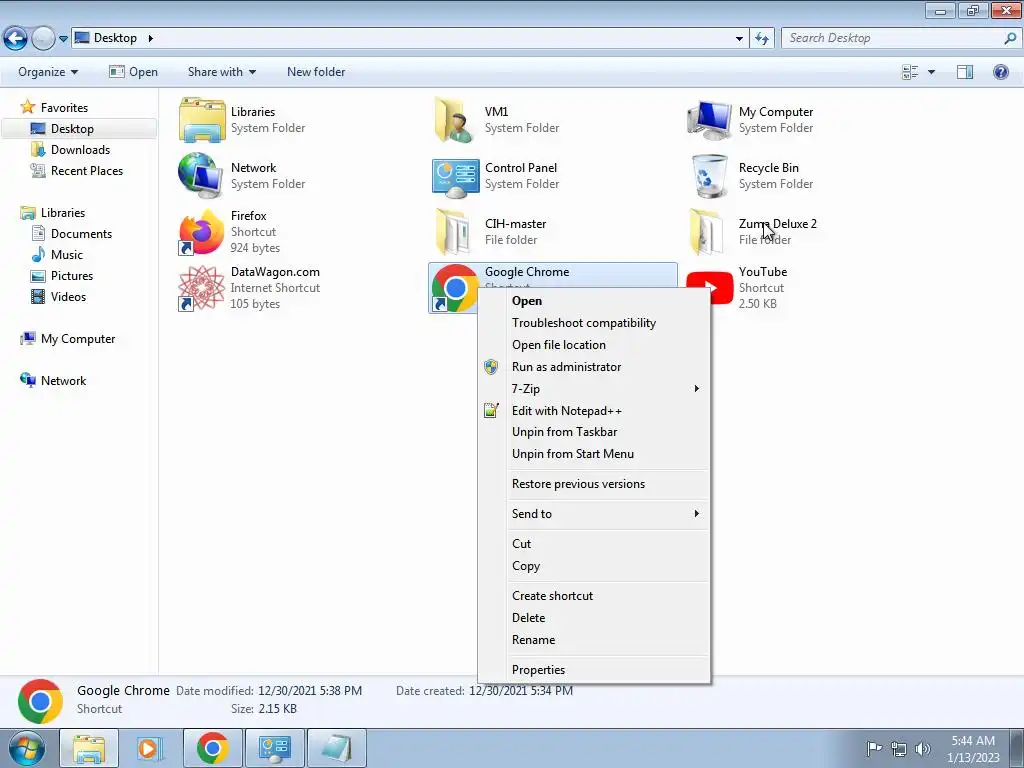Image resolution: width=1024 pixels, height=768 pixels.
Task: Click the Google Chrome shortcut icon in file list
Action: [455, 288]
